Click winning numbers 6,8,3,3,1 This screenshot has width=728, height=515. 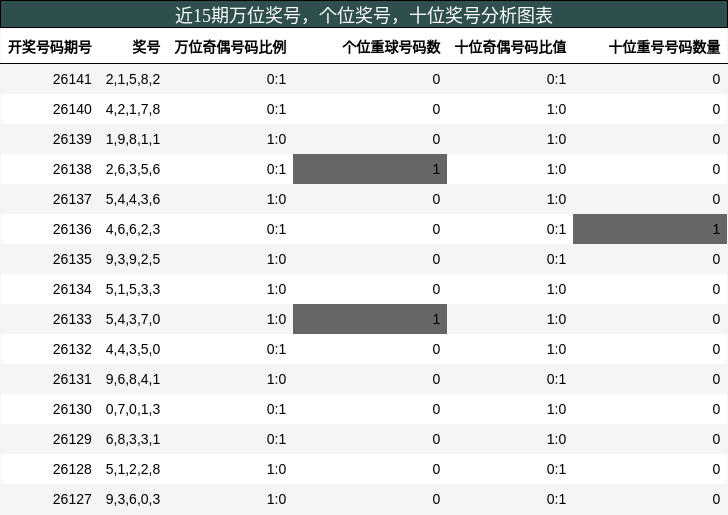[x=133, y=439]
